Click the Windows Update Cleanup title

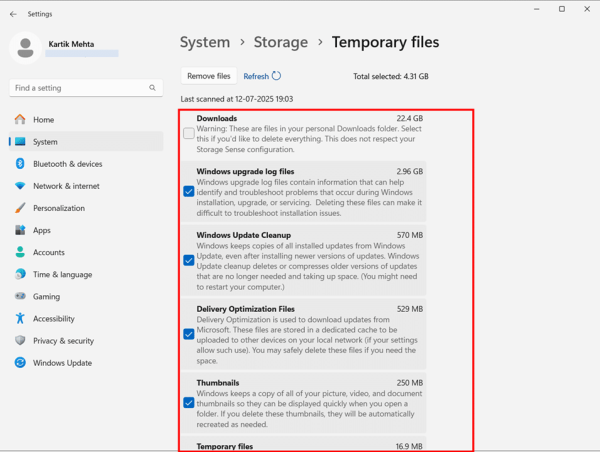[243, 235]
